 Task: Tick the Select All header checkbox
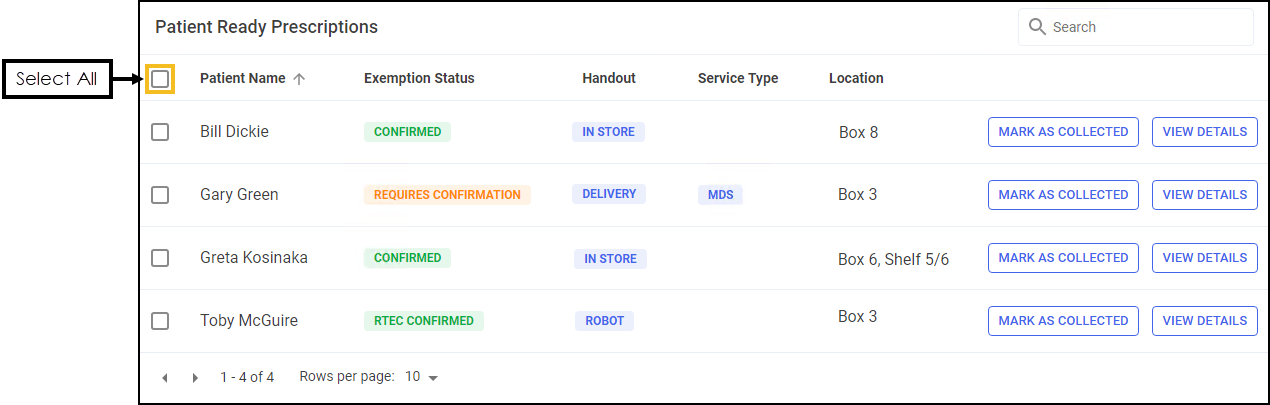160,79
